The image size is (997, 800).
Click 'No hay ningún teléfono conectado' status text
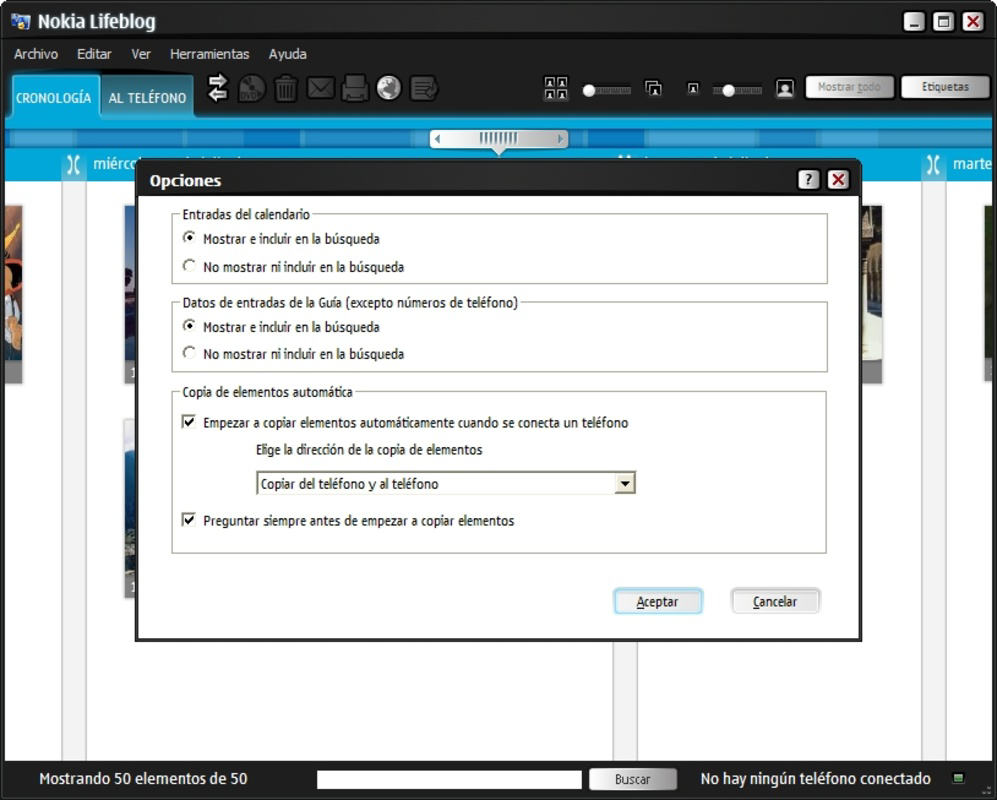[x=815, y=778]
